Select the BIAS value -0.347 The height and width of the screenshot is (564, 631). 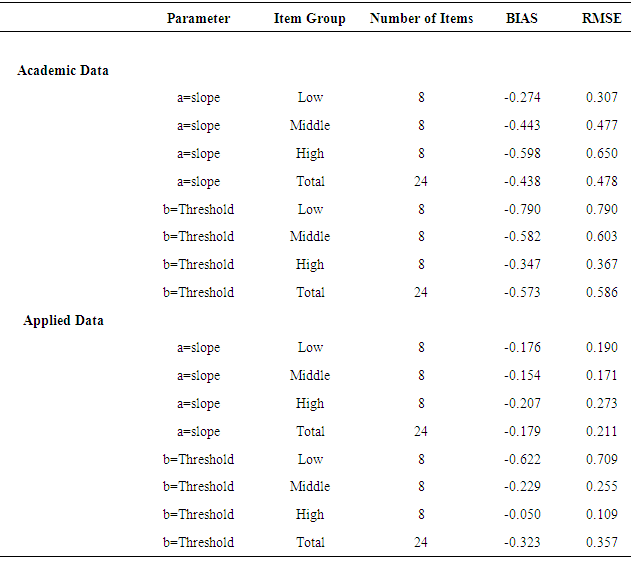(522, 265)
